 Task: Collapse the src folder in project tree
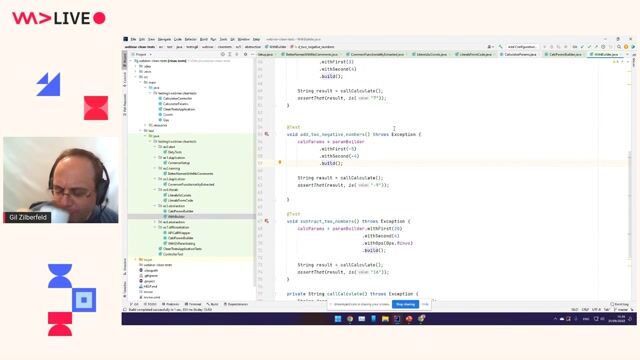pyautogui.click(x=136, y=77)
